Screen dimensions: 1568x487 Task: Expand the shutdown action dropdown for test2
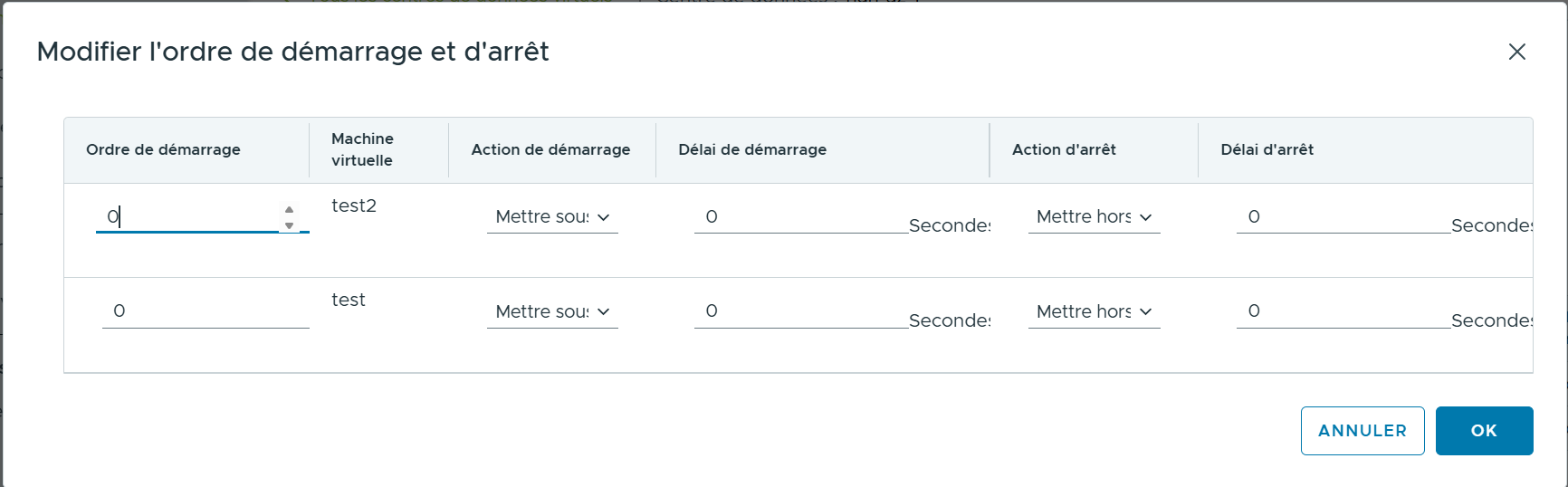point(1094,217)
